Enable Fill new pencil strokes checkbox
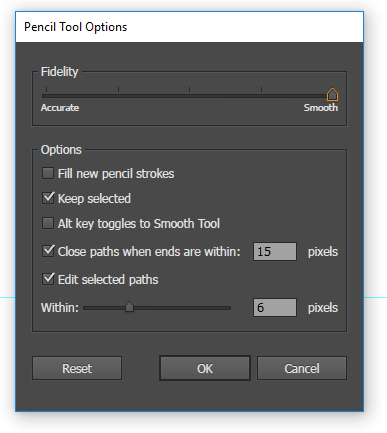 coord(48,173)
